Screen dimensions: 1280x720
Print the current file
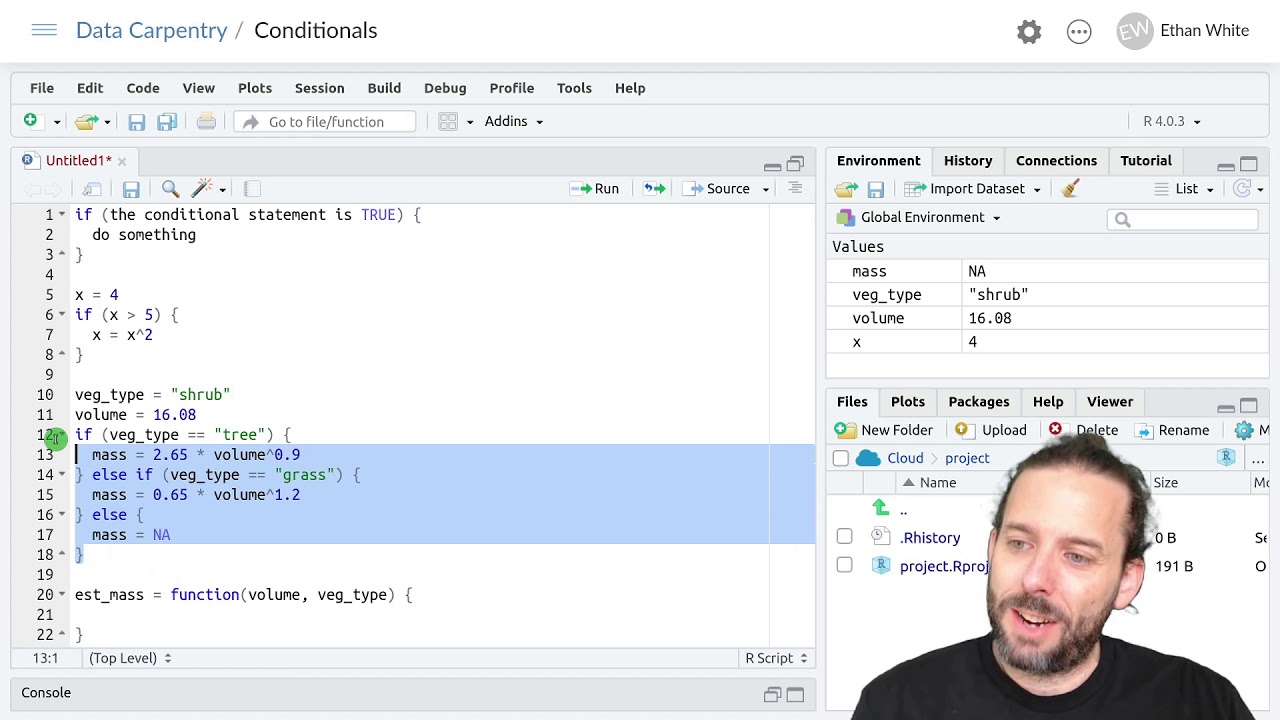click(x=206, y=122)
